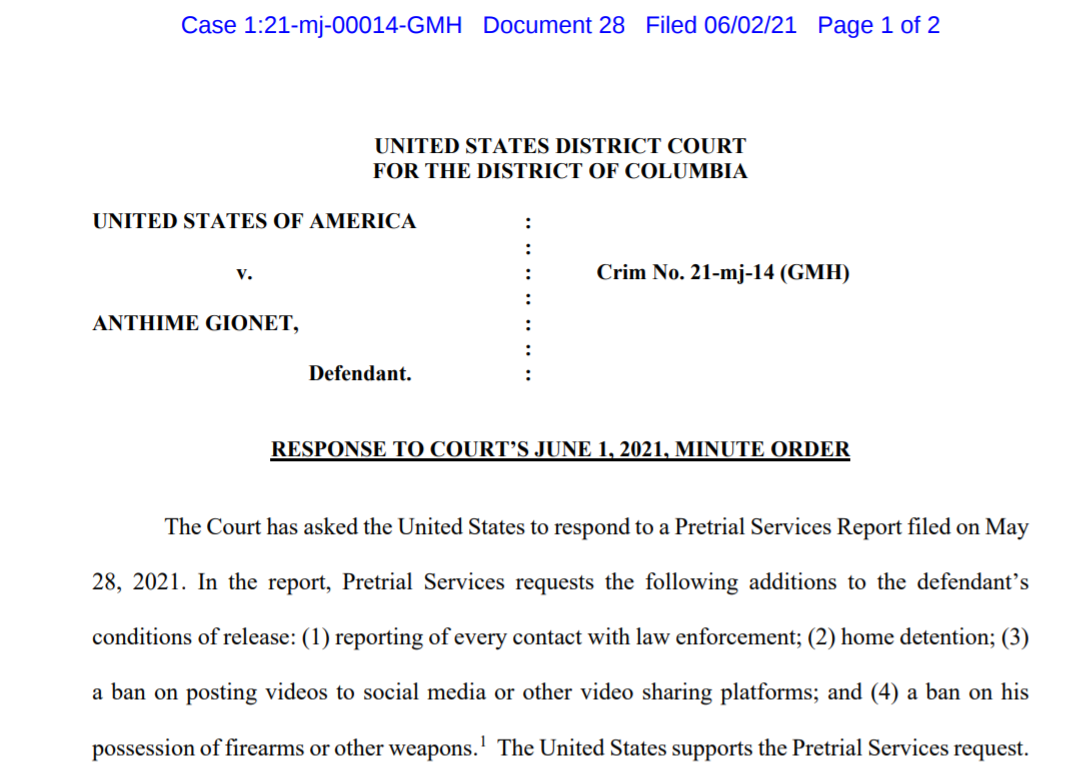Image resolution: width=1084 pixels, height=764 pixels.
Task: Click the heading 'UNITED STATES DISTRICT COURT'
Action: coord(560,146)
